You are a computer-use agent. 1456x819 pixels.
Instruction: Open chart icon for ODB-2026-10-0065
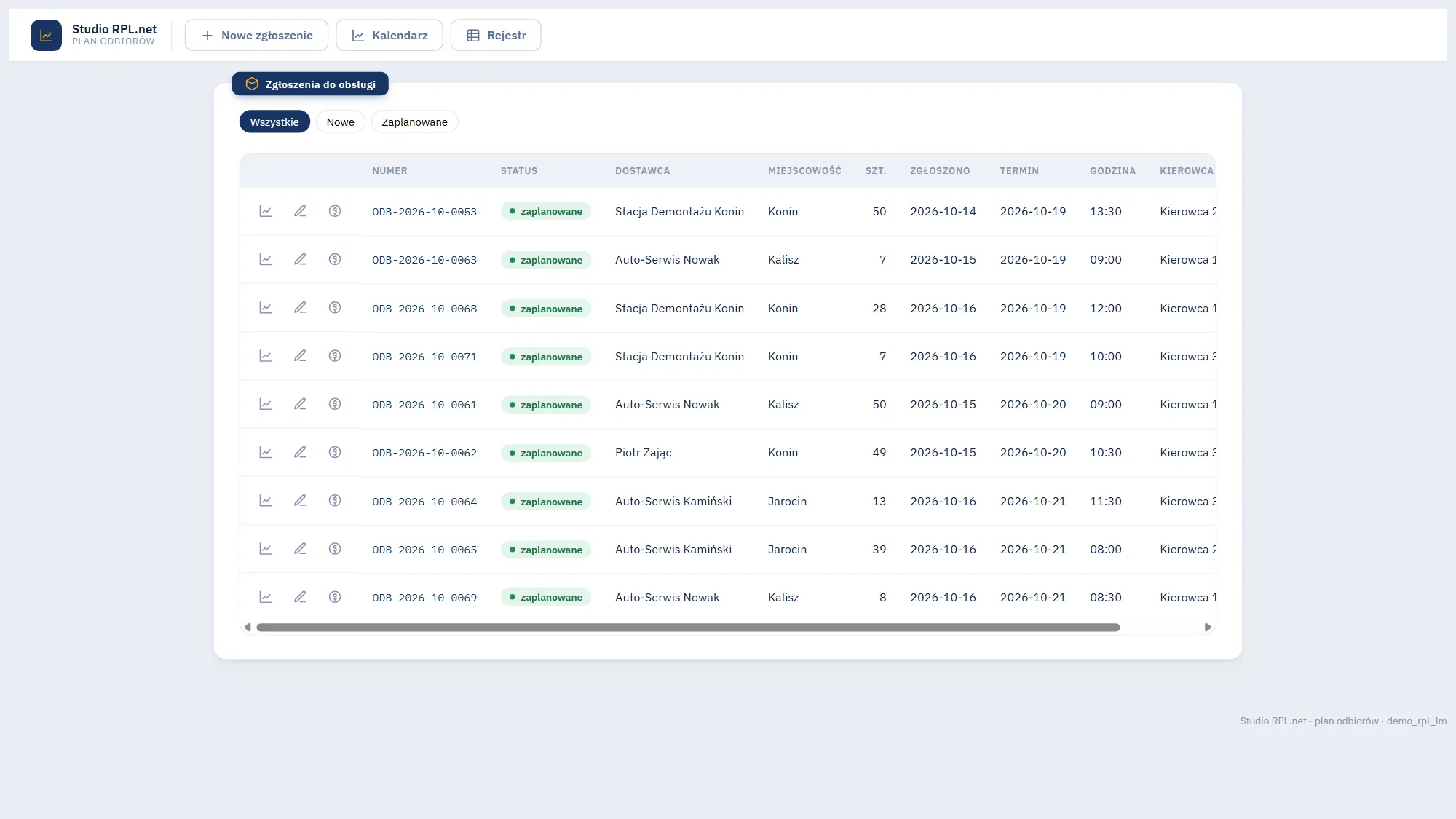266,549
